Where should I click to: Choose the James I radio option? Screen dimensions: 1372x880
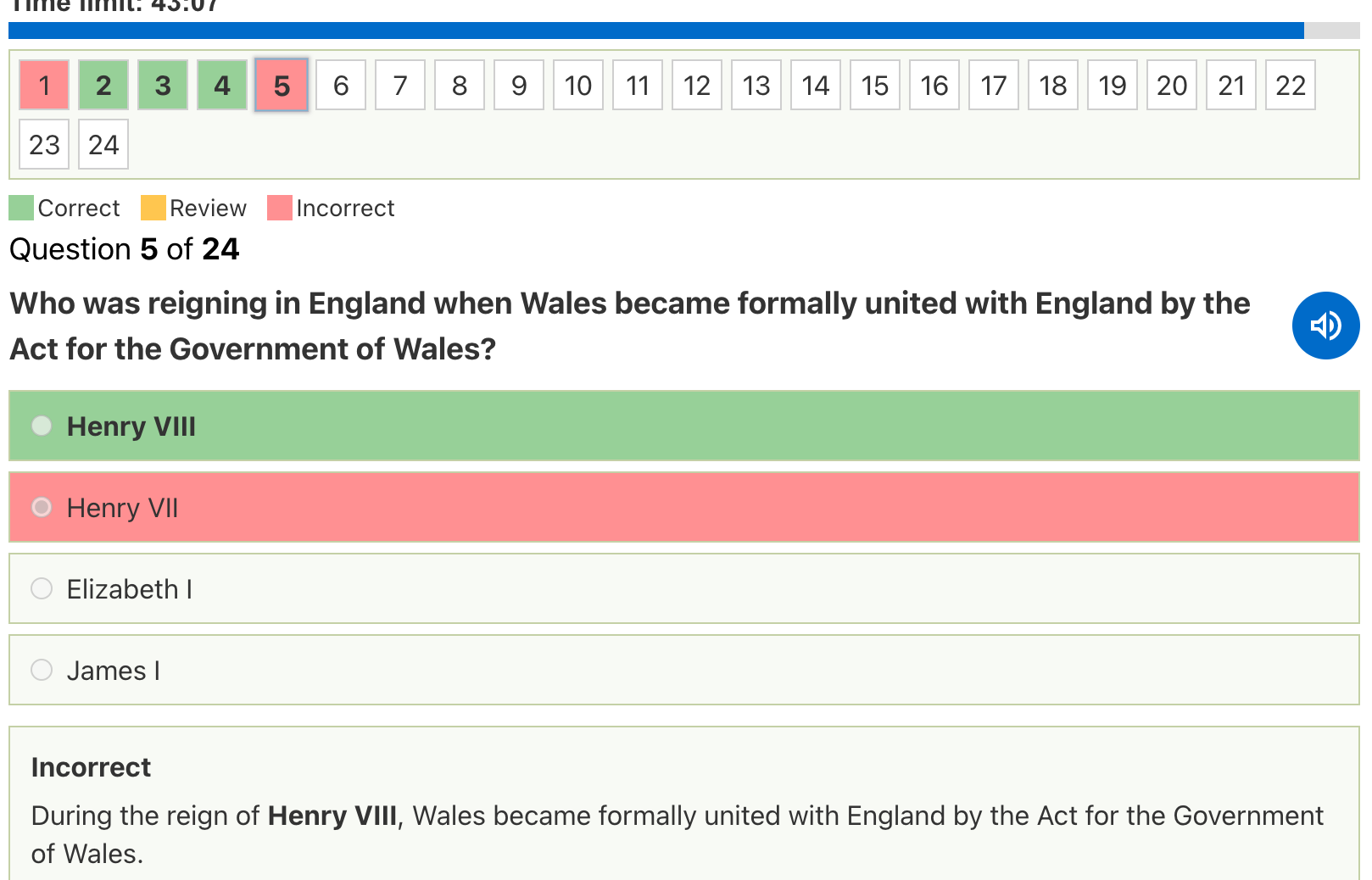(x=42, y=670)
